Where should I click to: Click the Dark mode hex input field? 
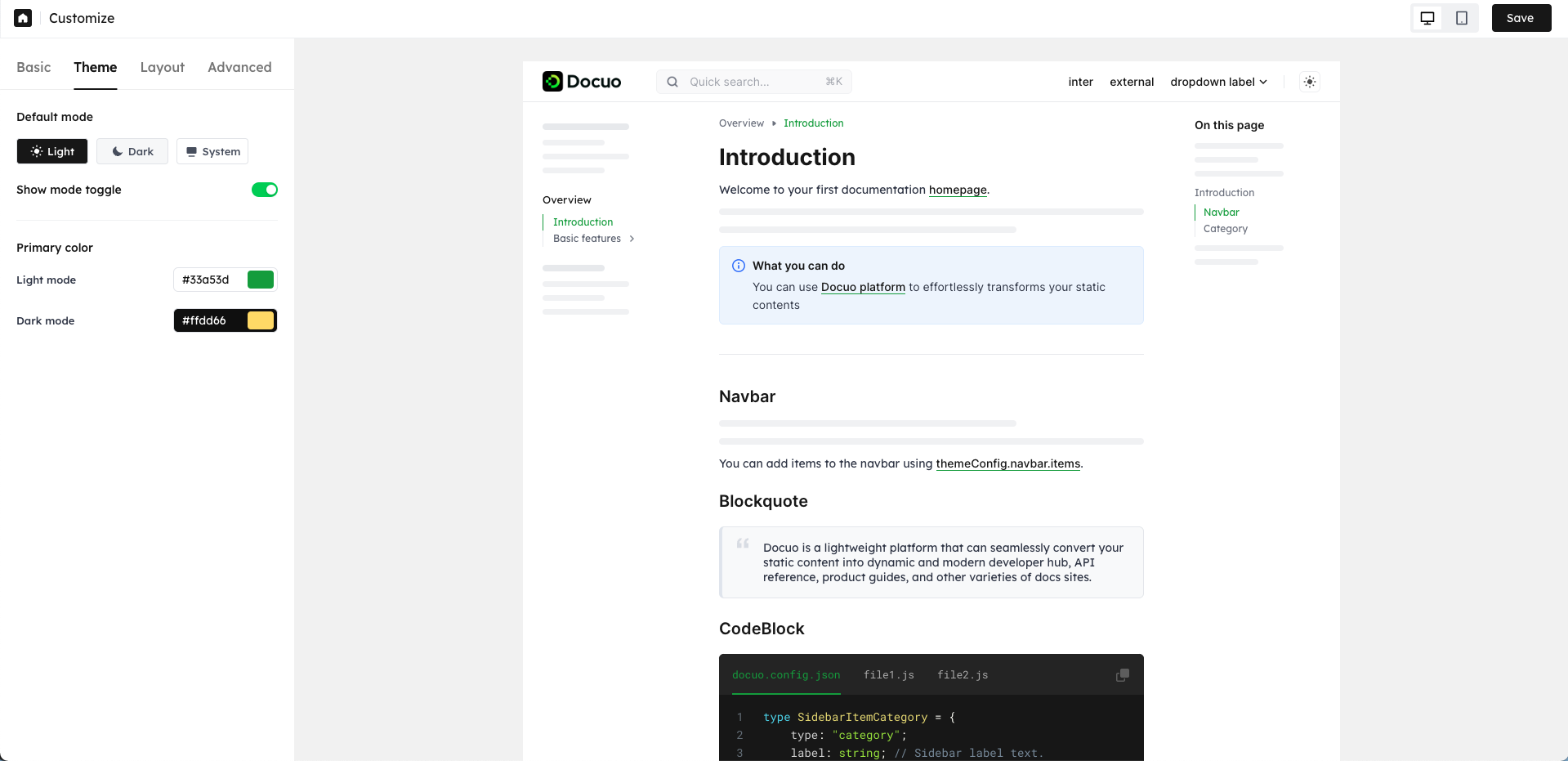coord(210,320)
